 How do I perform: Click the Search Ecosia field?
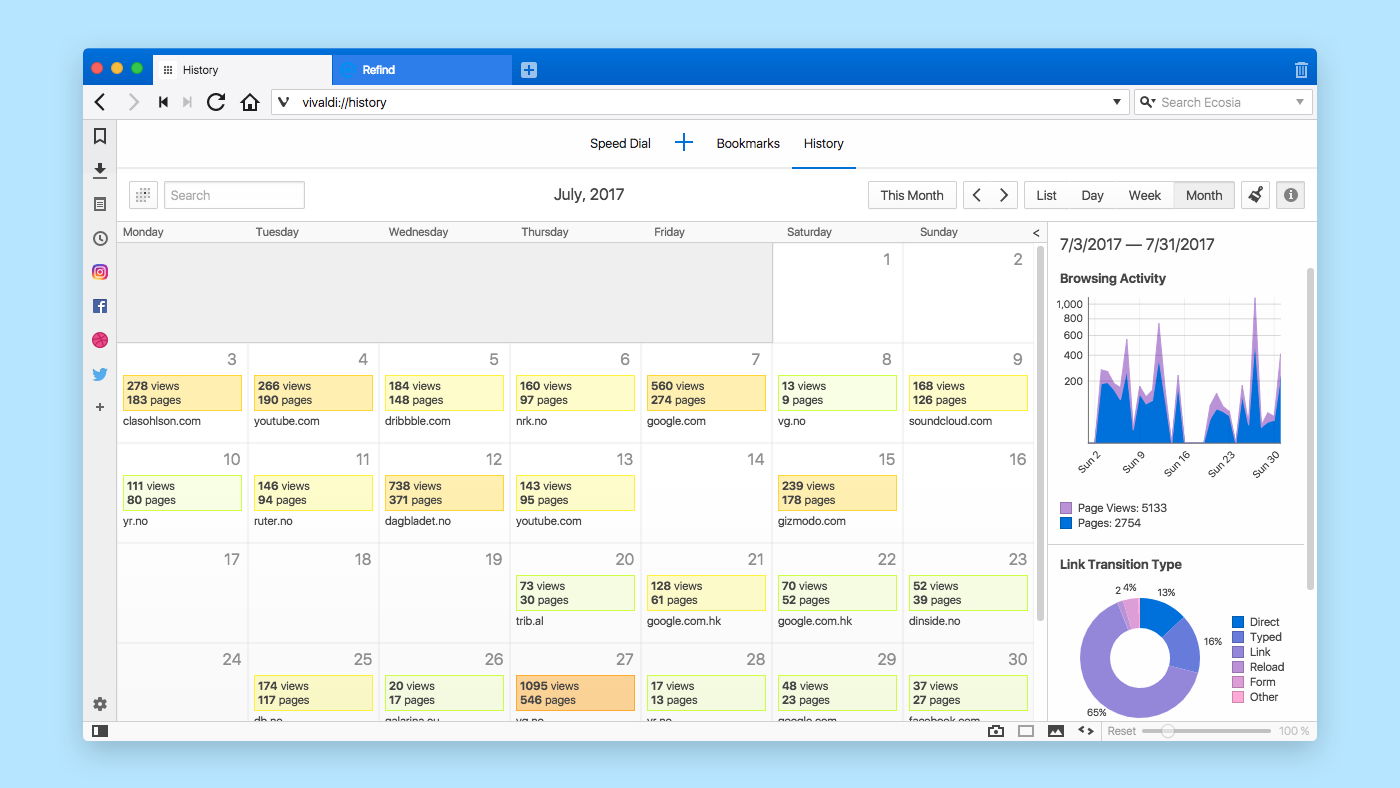(1225, 102)
